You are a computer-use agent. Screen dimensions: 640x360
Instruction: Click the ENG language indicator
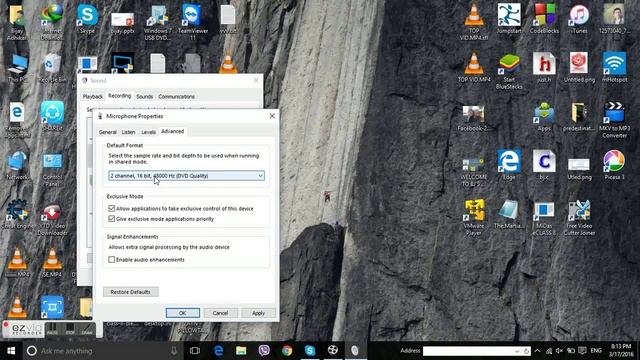click(596, 351)
